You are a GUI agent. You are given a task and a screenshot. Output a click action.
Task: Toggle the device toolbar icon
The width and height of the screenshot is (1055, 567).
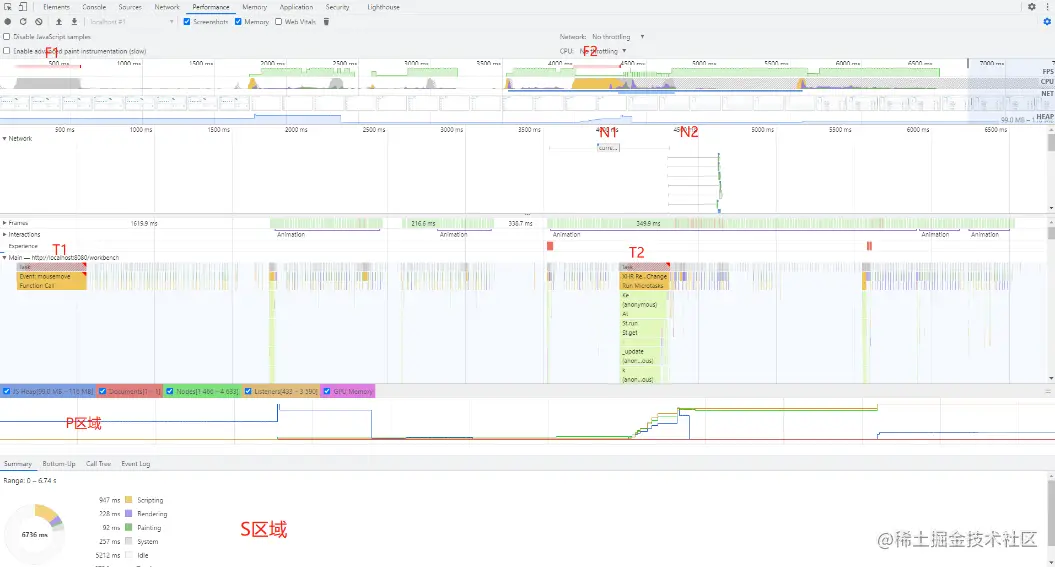(x=23, y=7)
